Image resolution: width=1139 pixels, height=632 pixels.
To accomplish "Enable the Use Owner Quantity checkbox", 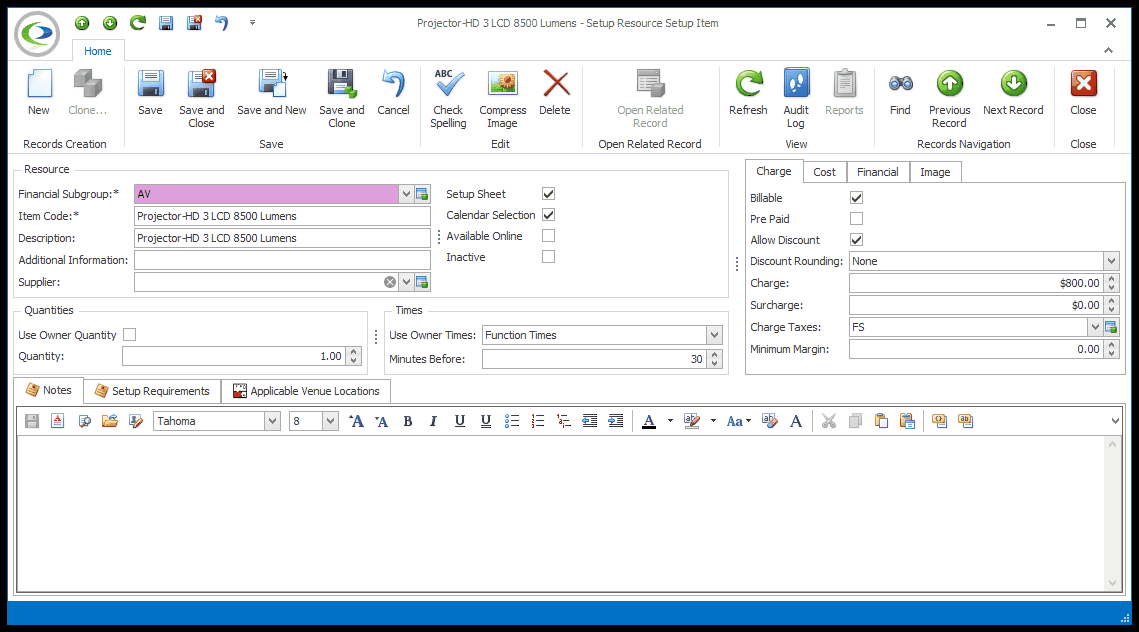I will [x=129, y=335].
